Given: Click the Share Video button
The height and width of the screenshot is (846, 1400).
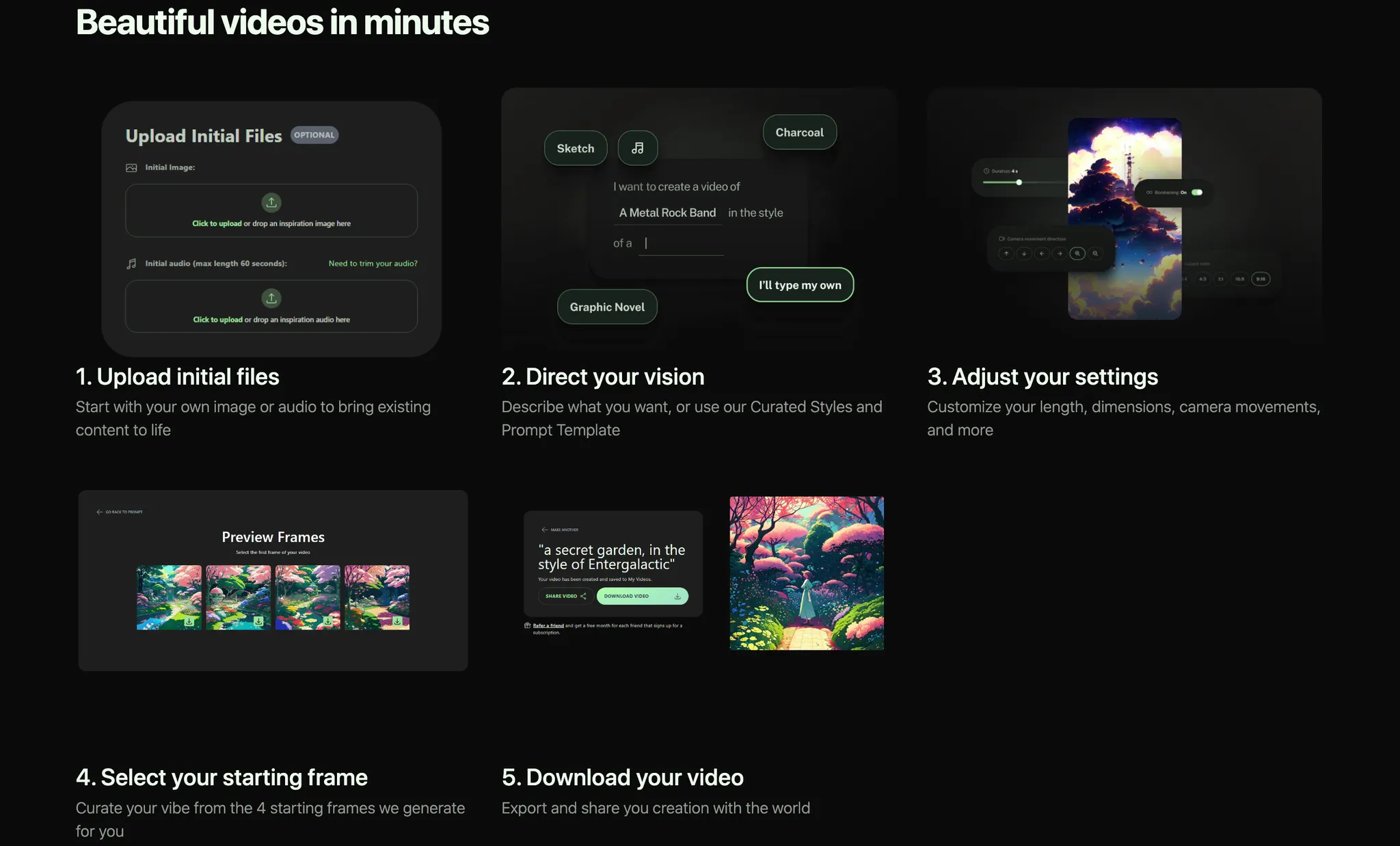Looking at the screenshot, I should click(x=565, y=596).
